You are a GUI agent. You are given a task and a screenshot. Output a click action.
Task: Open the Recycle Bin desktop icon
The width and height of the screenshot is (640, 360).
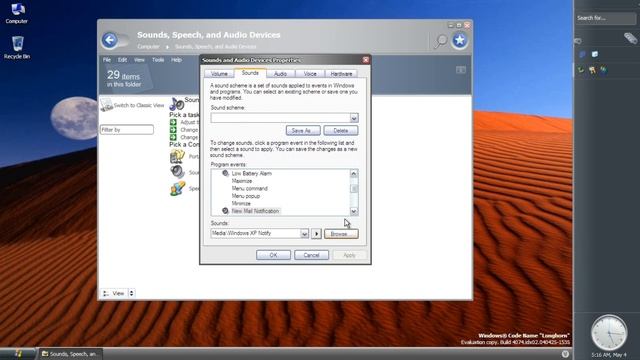[17, 47]
